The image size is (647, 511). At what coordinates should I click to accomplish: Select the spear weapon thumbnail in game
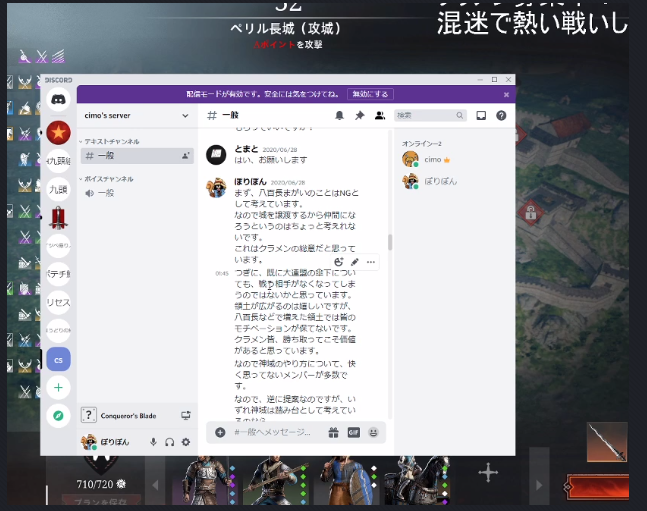(x=607, y=442)
